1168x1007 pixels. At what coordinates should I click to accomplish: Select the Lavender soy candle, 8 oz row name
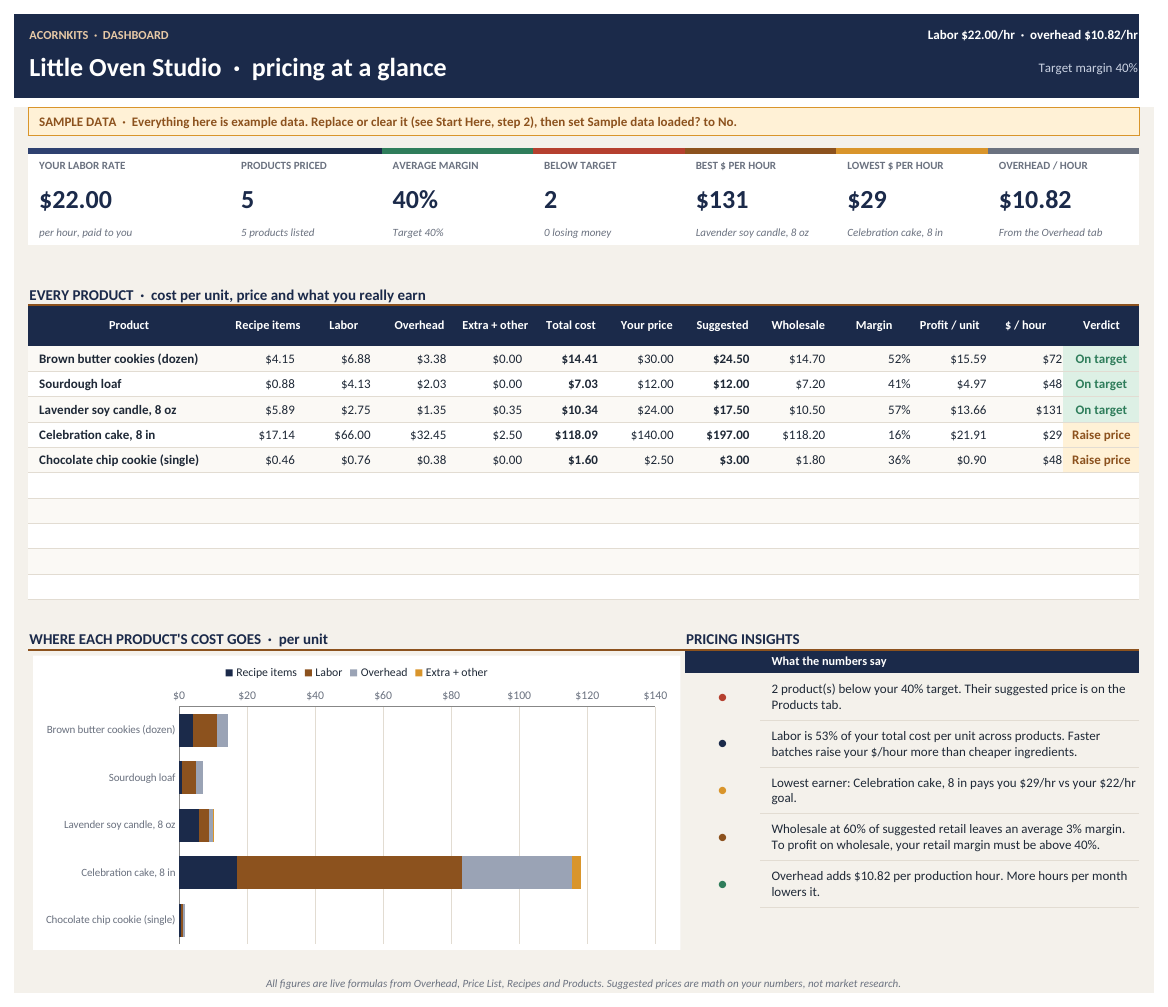point(107,410)
